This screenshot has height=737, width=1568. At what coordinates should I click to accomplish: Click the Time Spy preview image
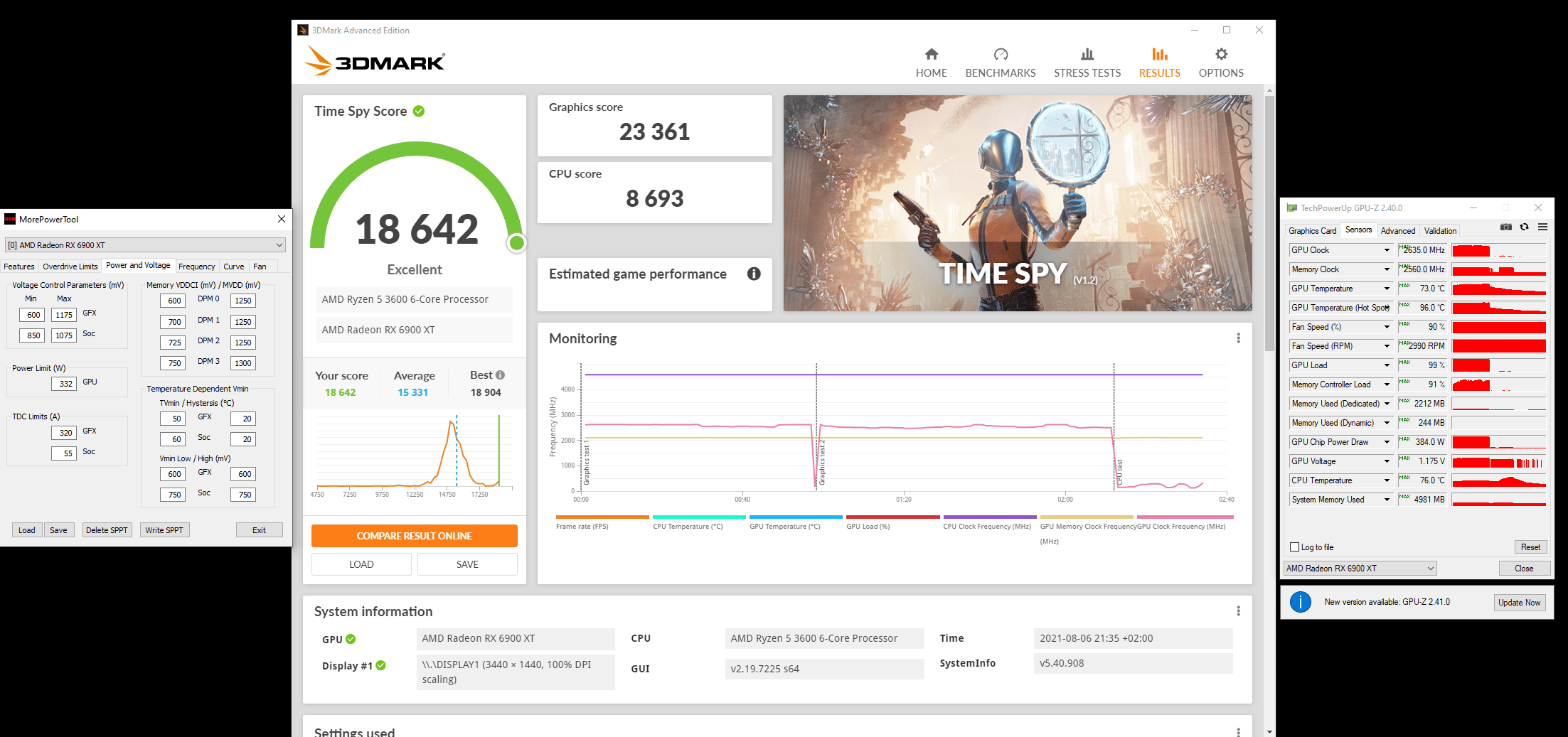click(x=1018, y=203)
